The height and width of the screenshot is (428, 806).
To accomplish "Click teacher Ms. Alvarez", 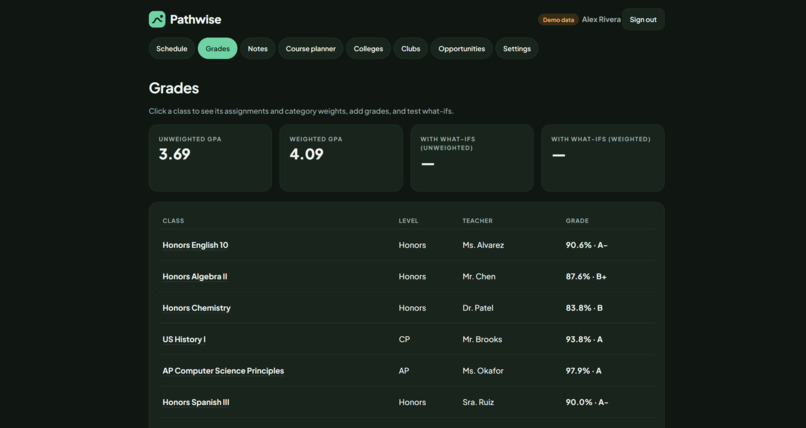I will coord(483,245).
